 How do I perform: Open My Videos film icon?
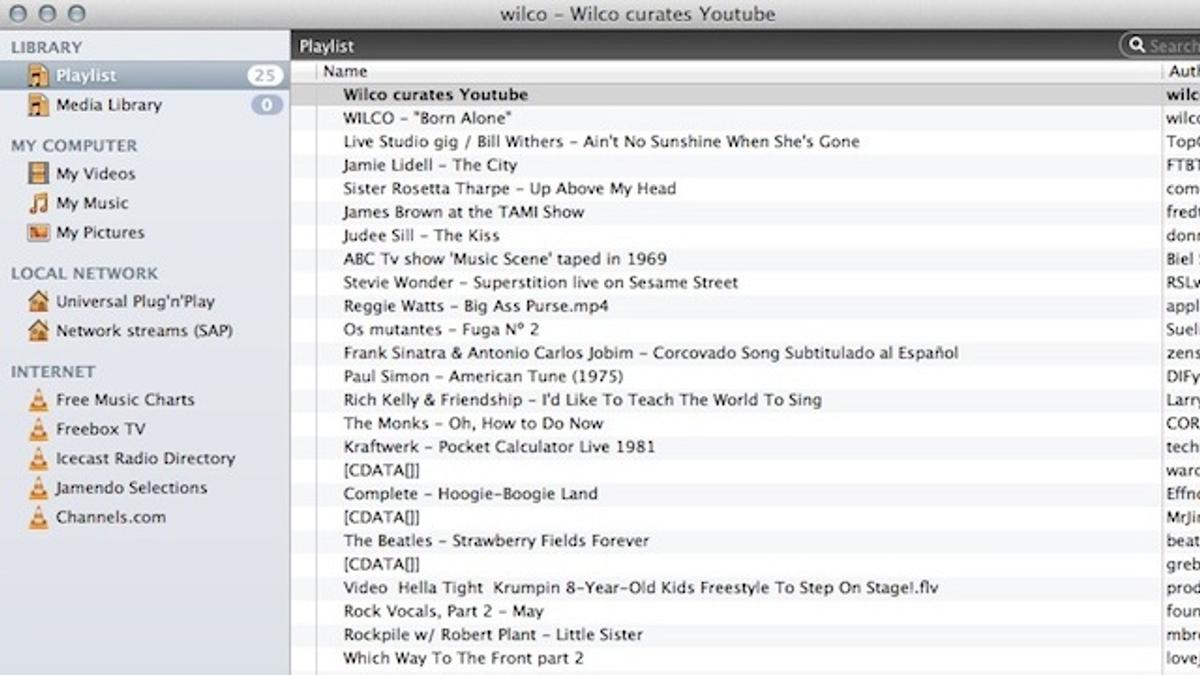39,174
